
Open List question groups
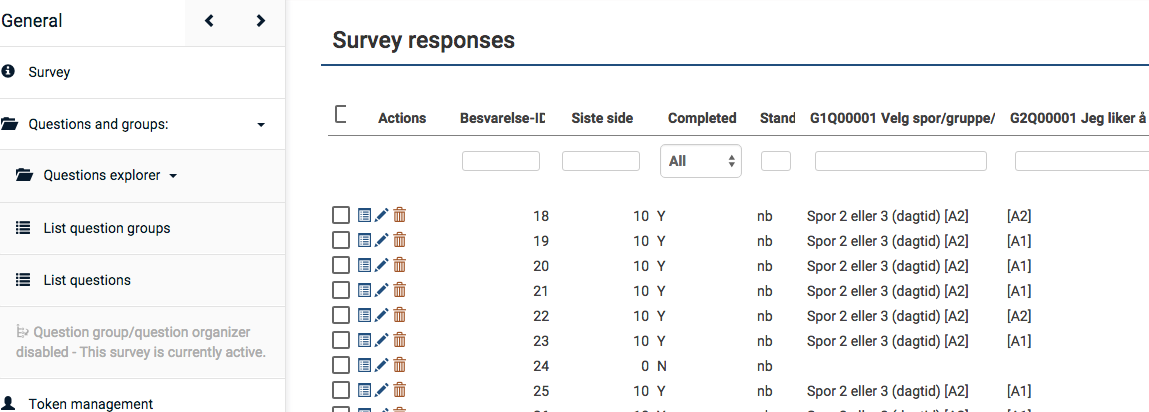(106, 228)
